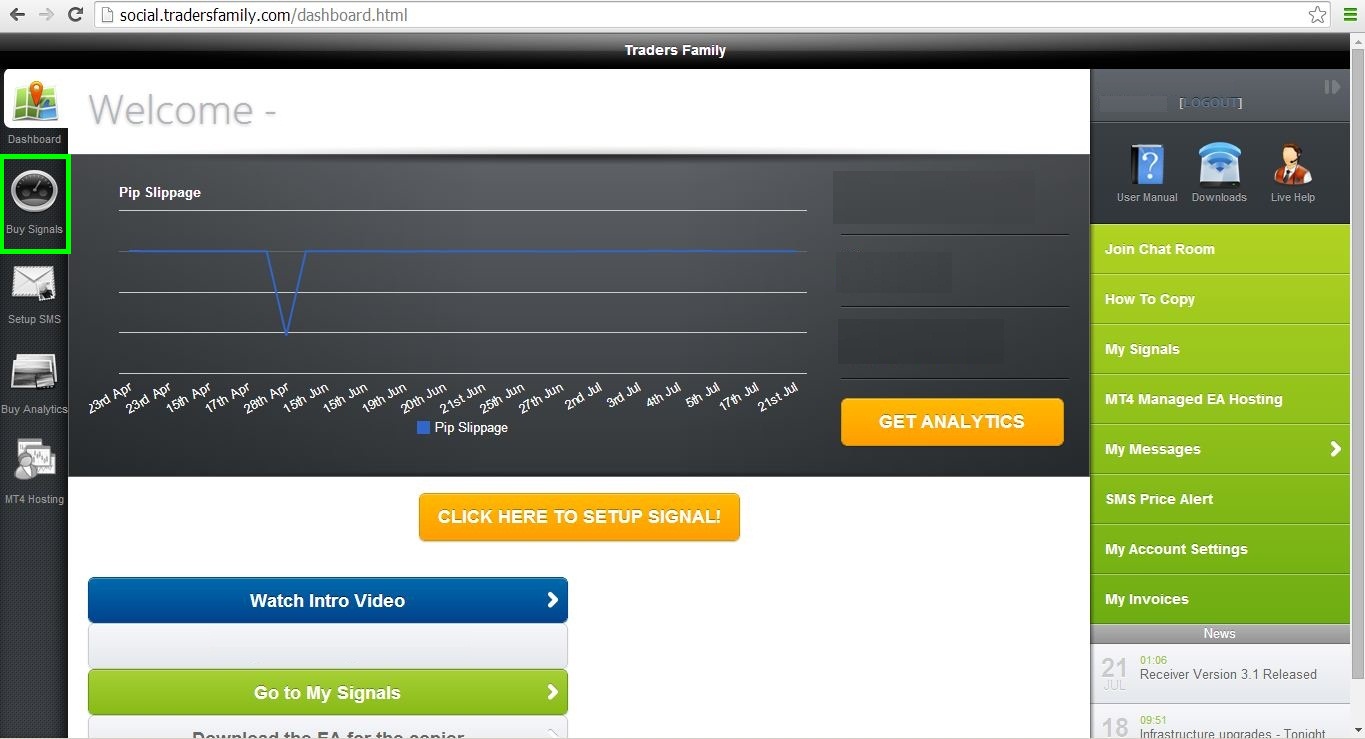1365x739 pixels.
Task: Open MT4 Managed EA Hosting item
Action: point(1220,399)
